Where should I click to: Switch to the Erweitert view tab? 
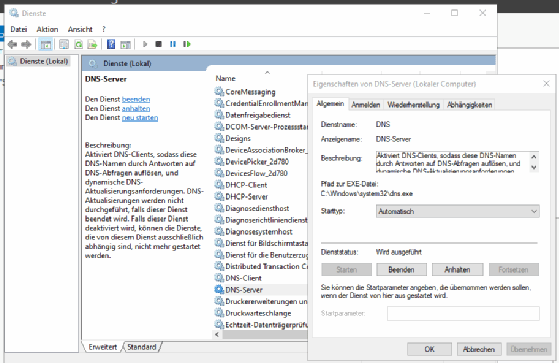click(x=103, y=347)
